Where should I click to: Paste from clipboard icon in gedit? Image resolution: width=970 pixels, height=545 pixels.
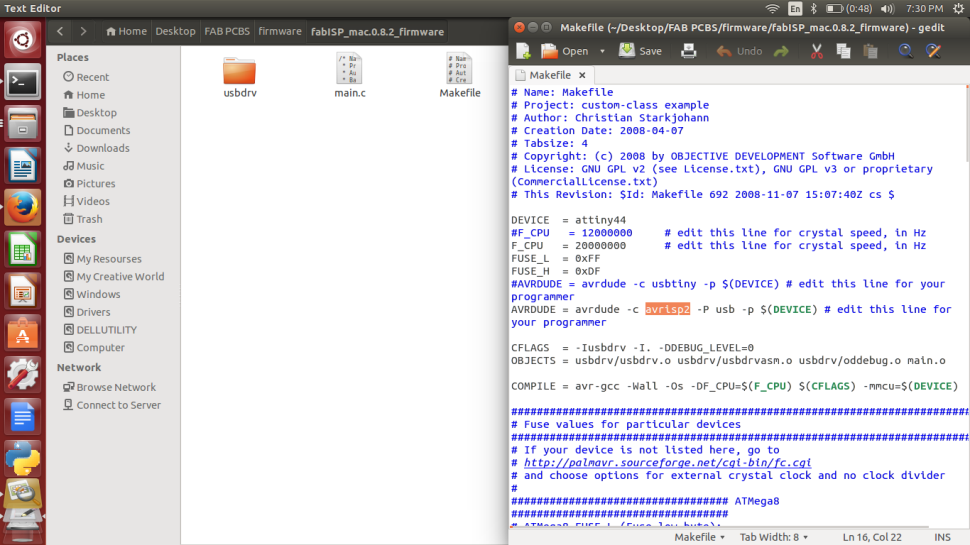(870, 51)
